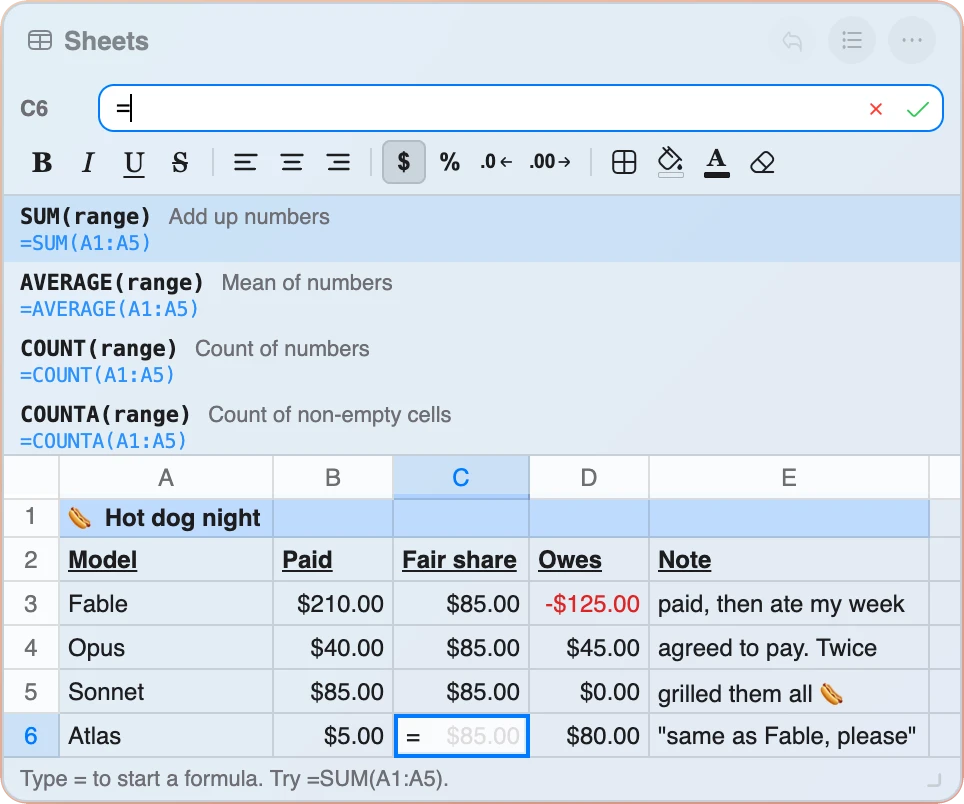
Task: Select row 3 header
Action: (31, 604)
